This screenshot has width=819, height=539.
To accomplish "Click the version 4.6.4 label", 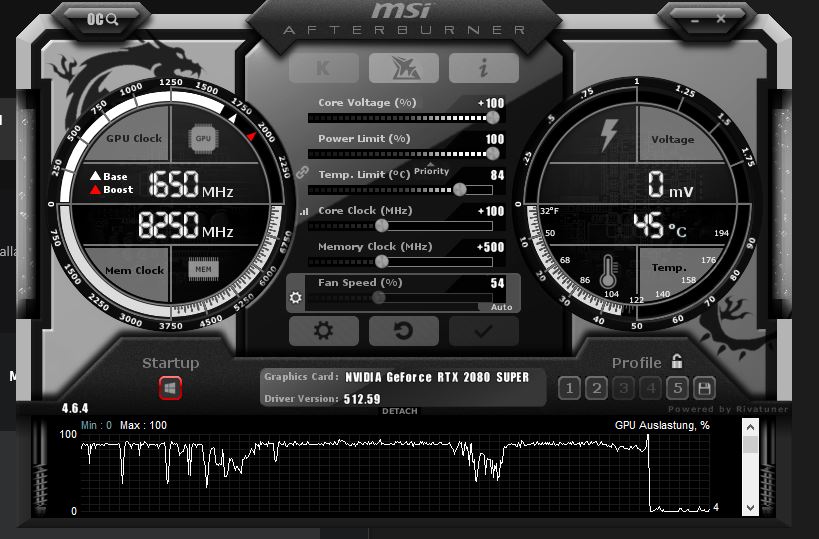I will 75,408.
